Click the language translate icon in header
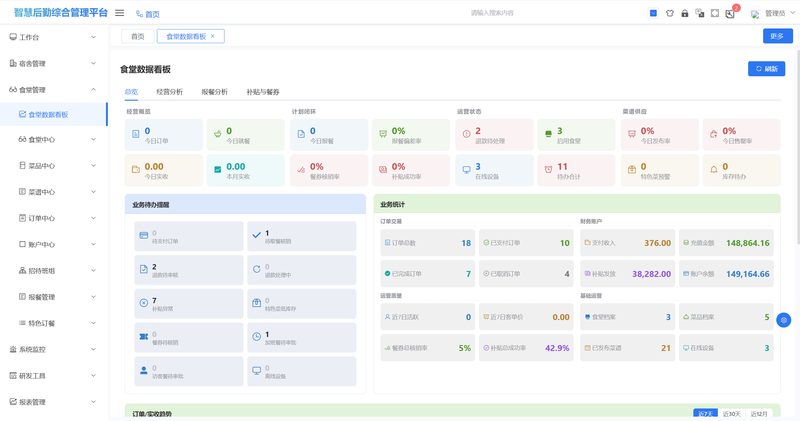The height and width of the screenshot is (421, 800). pos(699,13)
